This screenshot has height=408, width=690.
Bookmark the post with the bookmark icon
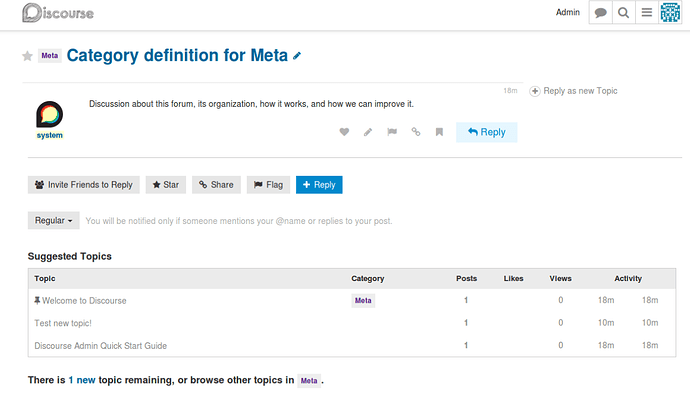pos(439,132)
